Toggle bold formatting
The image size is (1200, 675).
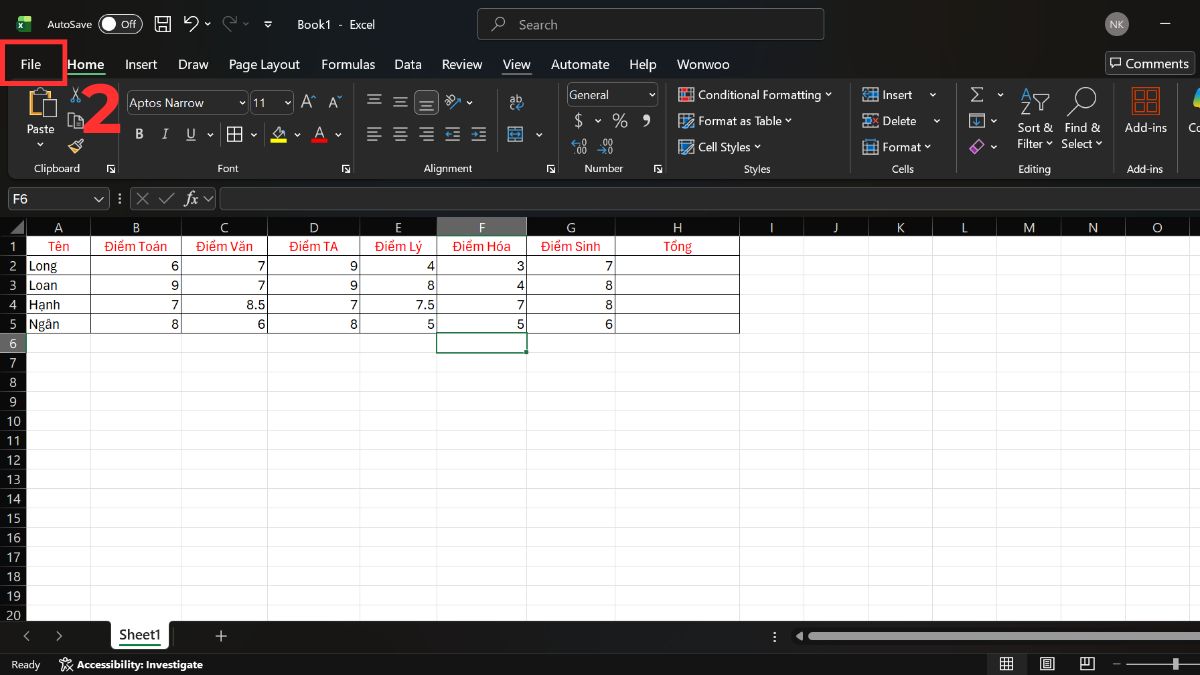click(139, 133)
